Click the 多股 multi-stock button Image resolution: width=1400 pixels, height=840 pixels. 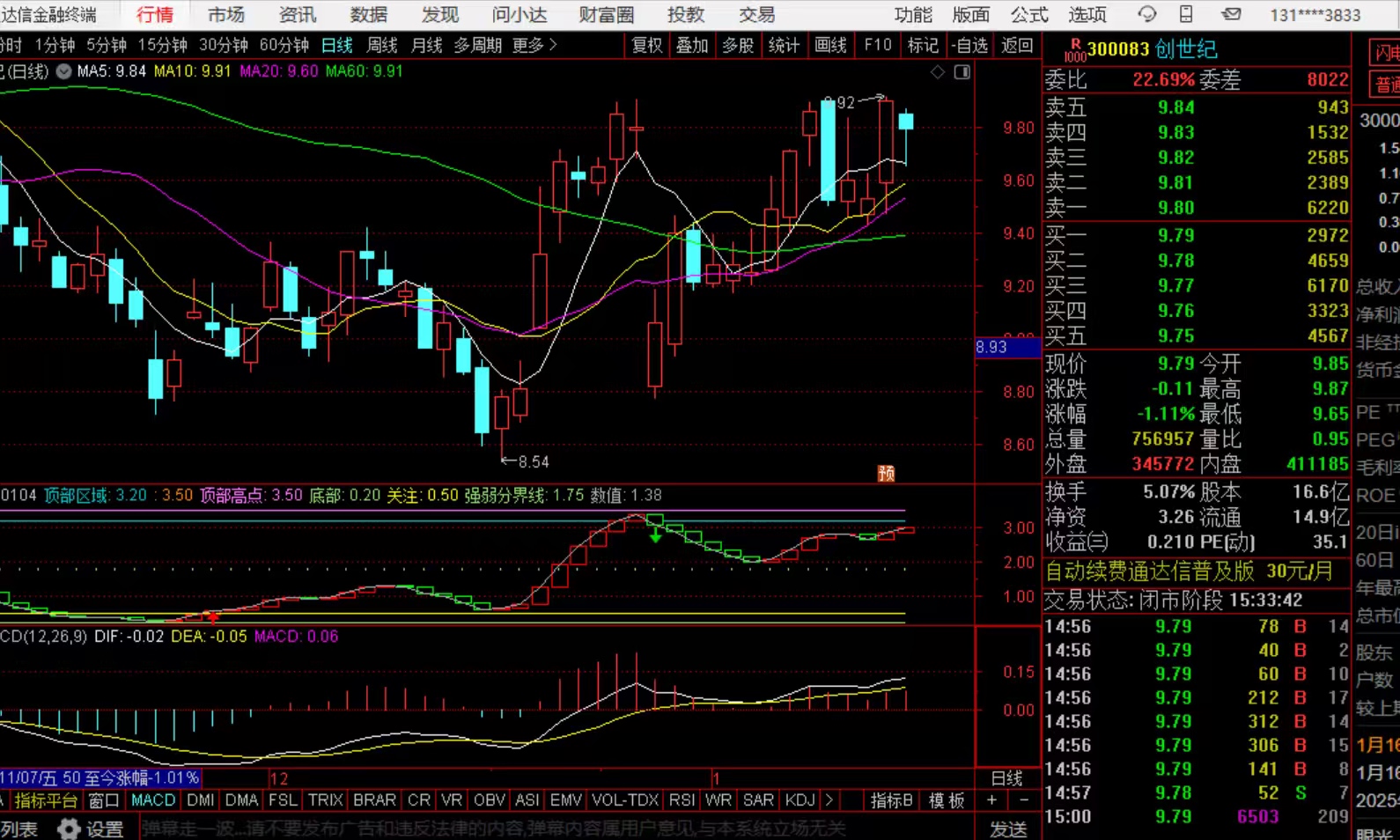click(738, 45)
